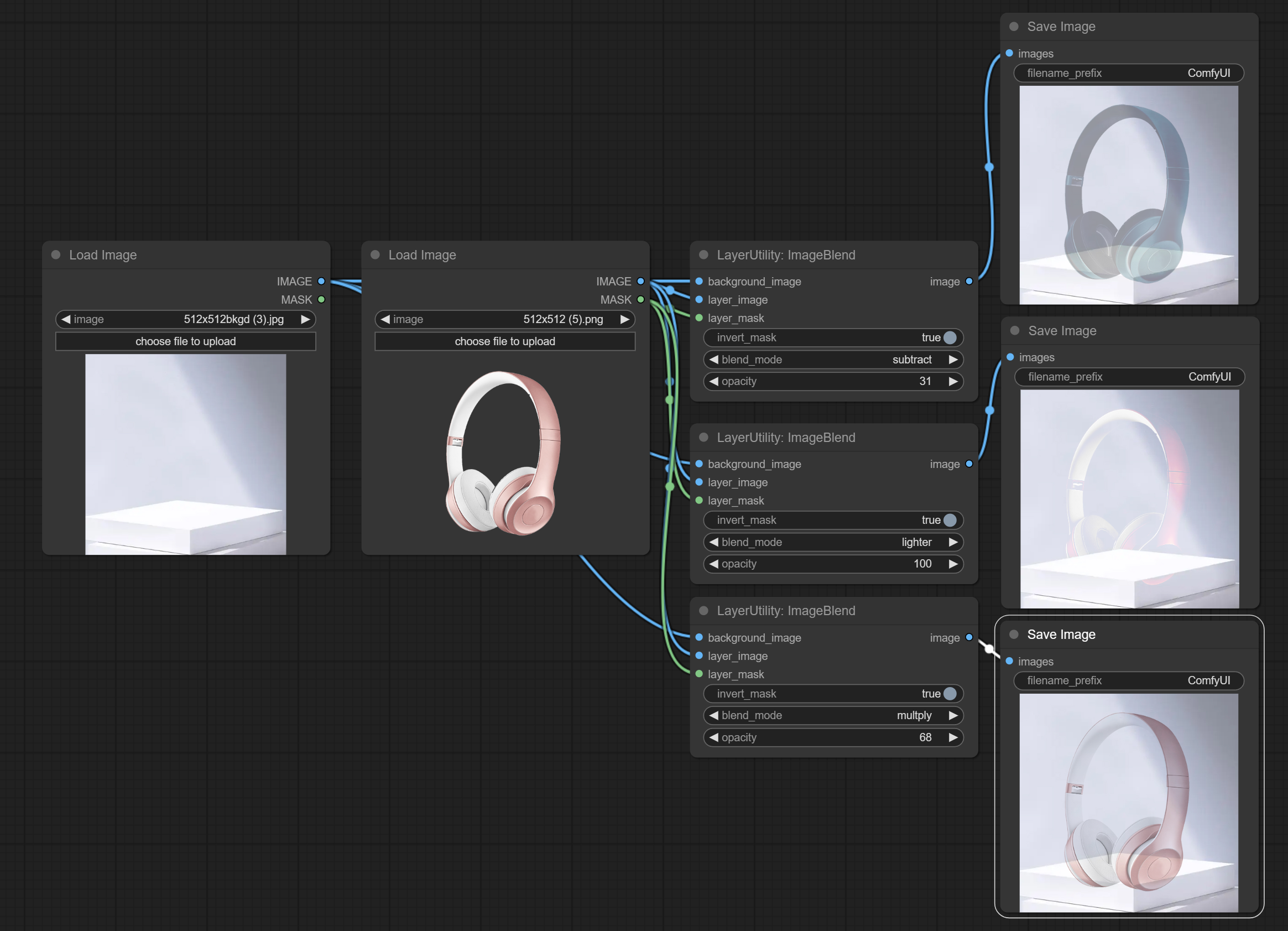This screenshot has width=1288, height=931.
Task: Click collapse dot of the selected Save Image node
Action: click(1014, 634)
